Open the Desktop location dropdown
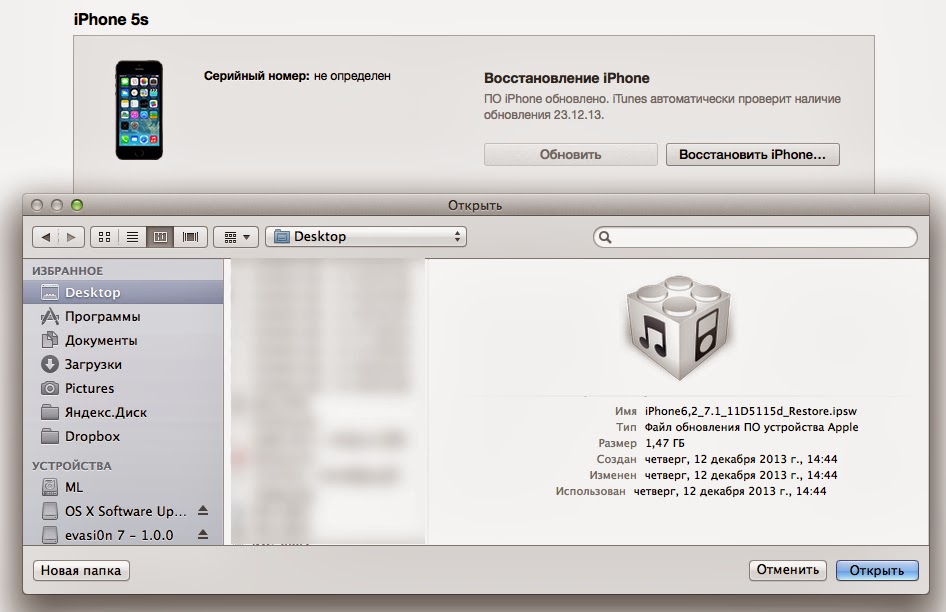 point(365,236)
